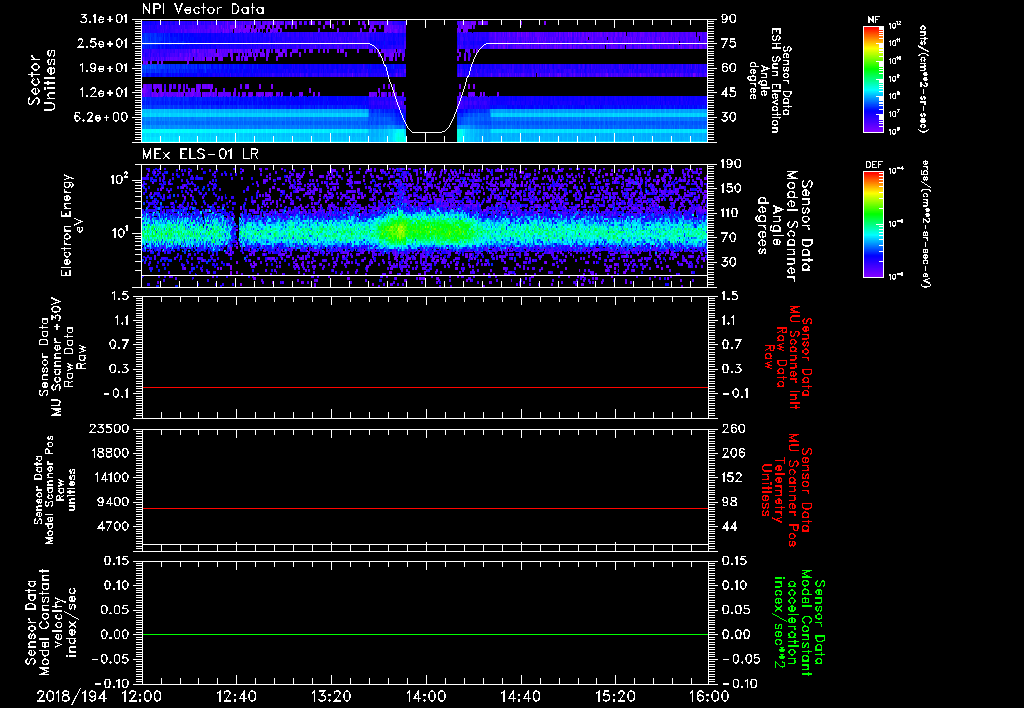The height and width of the screenshot is (708, 1024).
Task: Click the red MU Scanner Pos Telemetry title
Action: click(x=787, y=490)
